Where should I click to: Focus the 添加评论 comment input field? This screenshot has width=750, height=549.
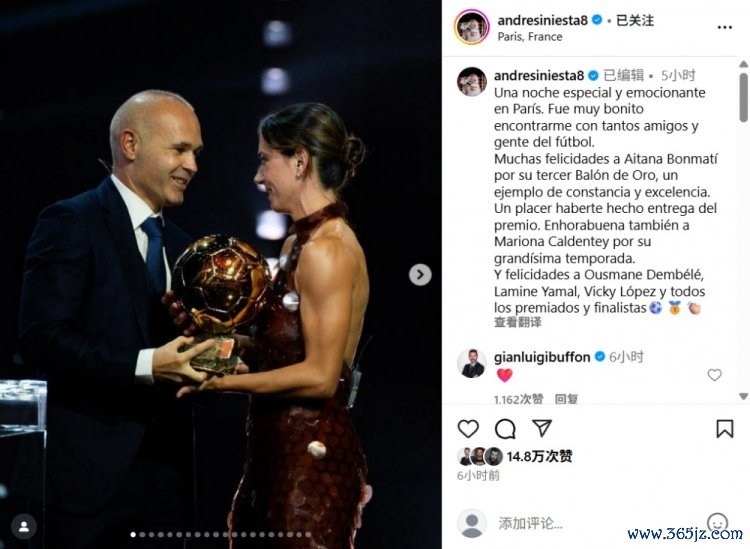[x=598, y=523]
